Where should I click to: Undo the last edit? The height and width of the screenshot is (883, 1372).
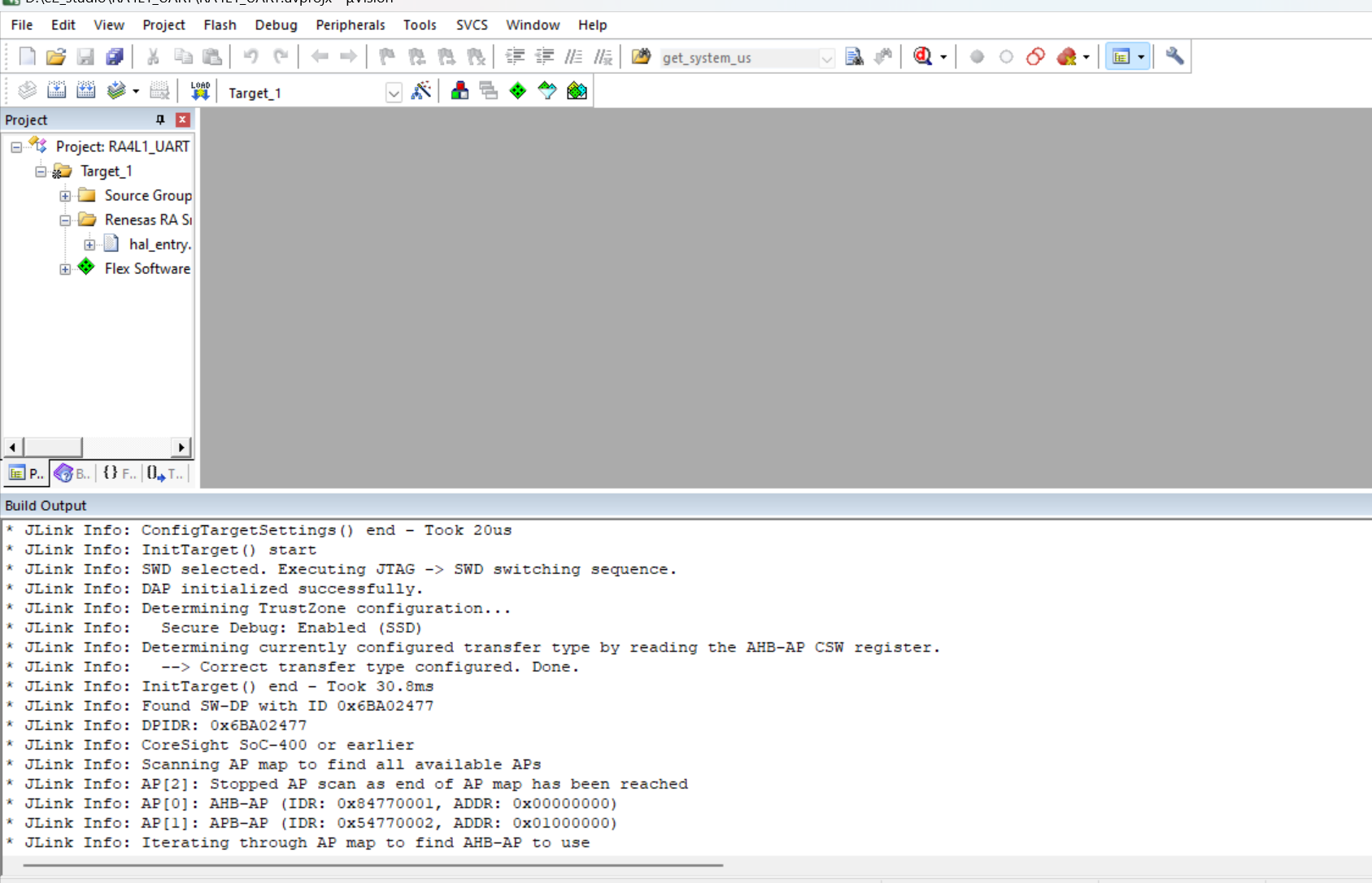tap(250, 57)
